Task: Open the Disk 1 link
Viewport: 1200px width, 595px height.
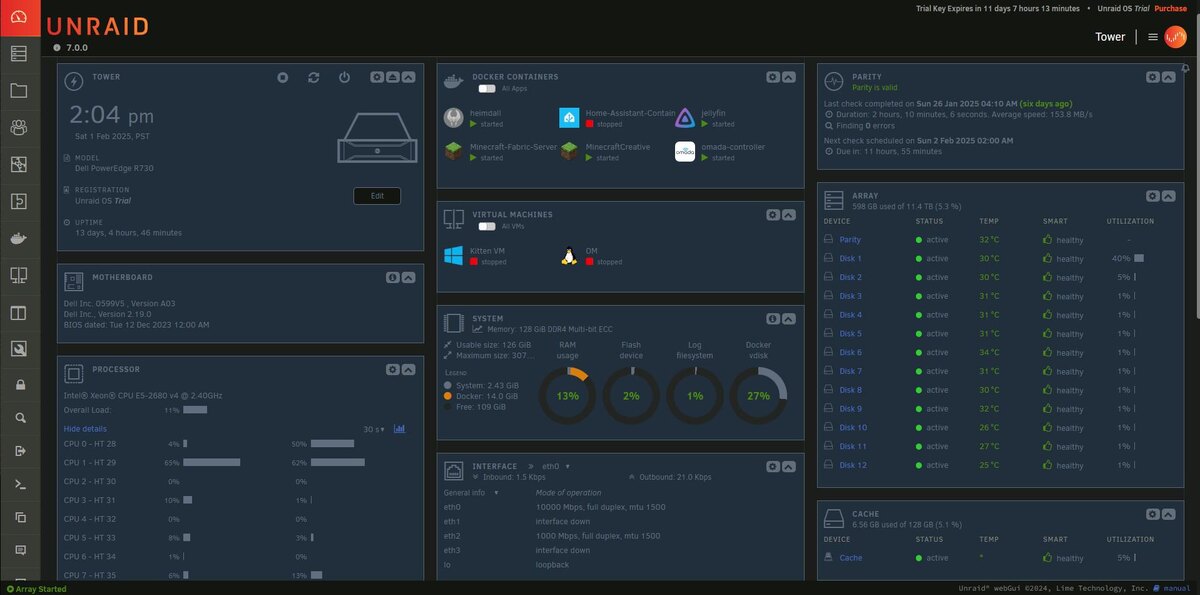Action: coord(850,259)
